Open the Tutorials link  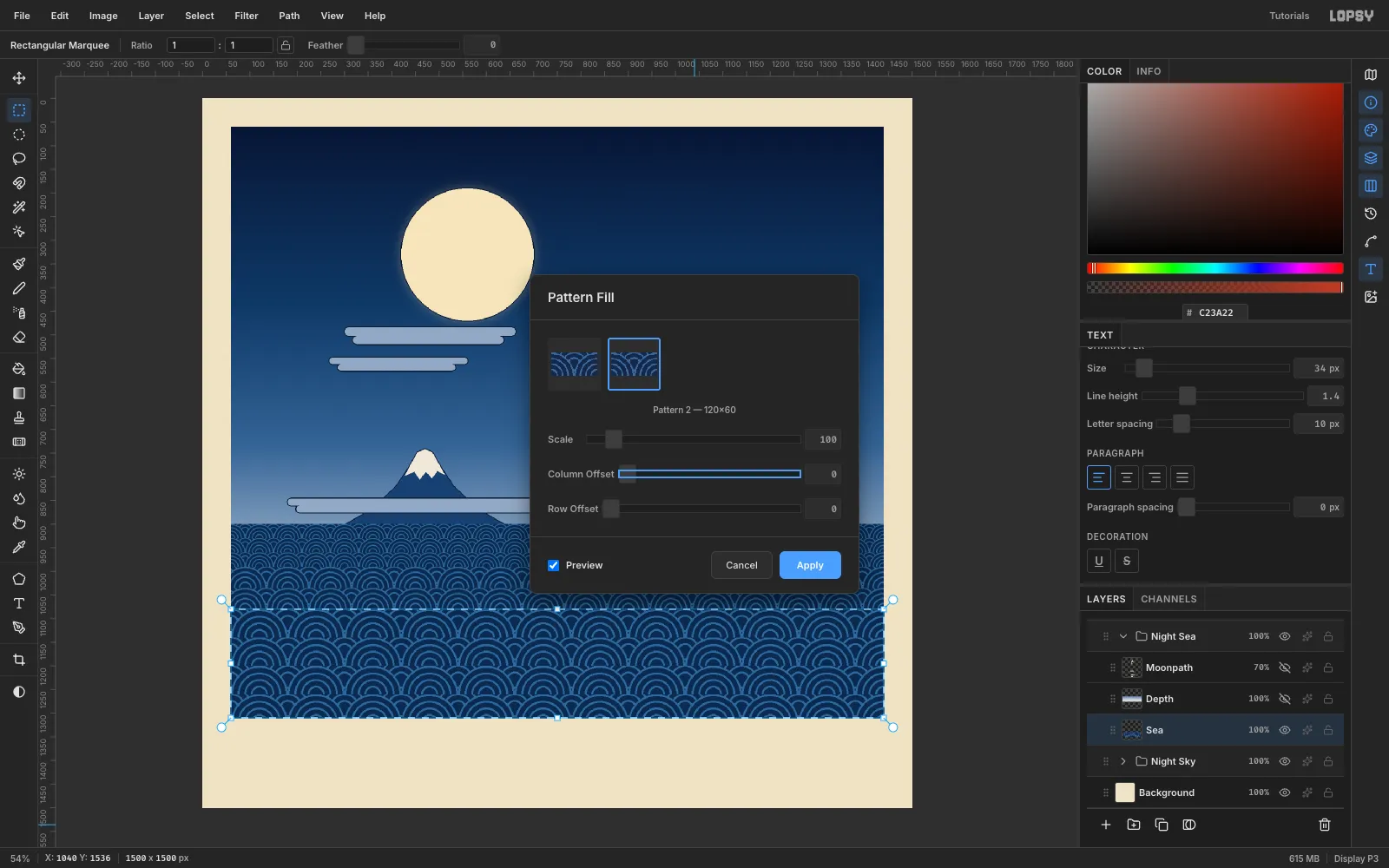[1289, 16]
